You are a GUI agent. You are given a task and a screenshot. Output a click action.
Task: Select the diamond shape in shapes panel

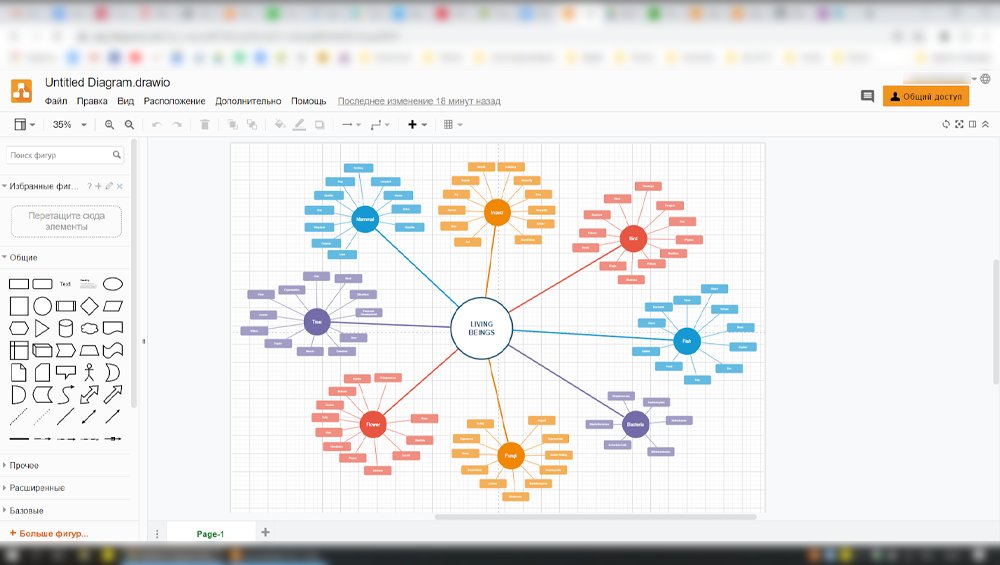pyautogui.click(x=89, y=306)
